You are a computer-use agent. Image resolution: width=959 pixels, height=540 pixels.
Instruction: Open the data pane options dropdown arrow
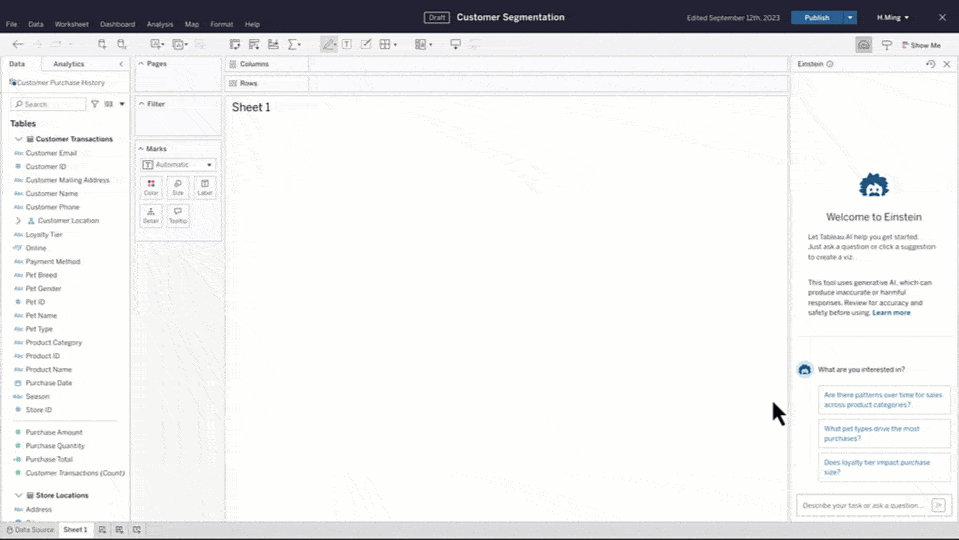tap(122, 104)
